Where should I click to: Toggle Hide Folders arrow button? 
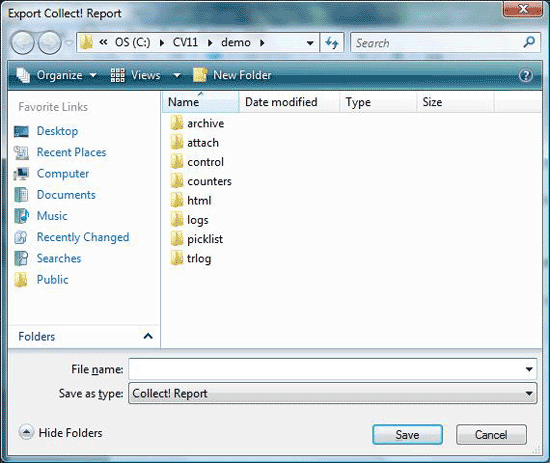pyautogui.click(x=26, y=432)
